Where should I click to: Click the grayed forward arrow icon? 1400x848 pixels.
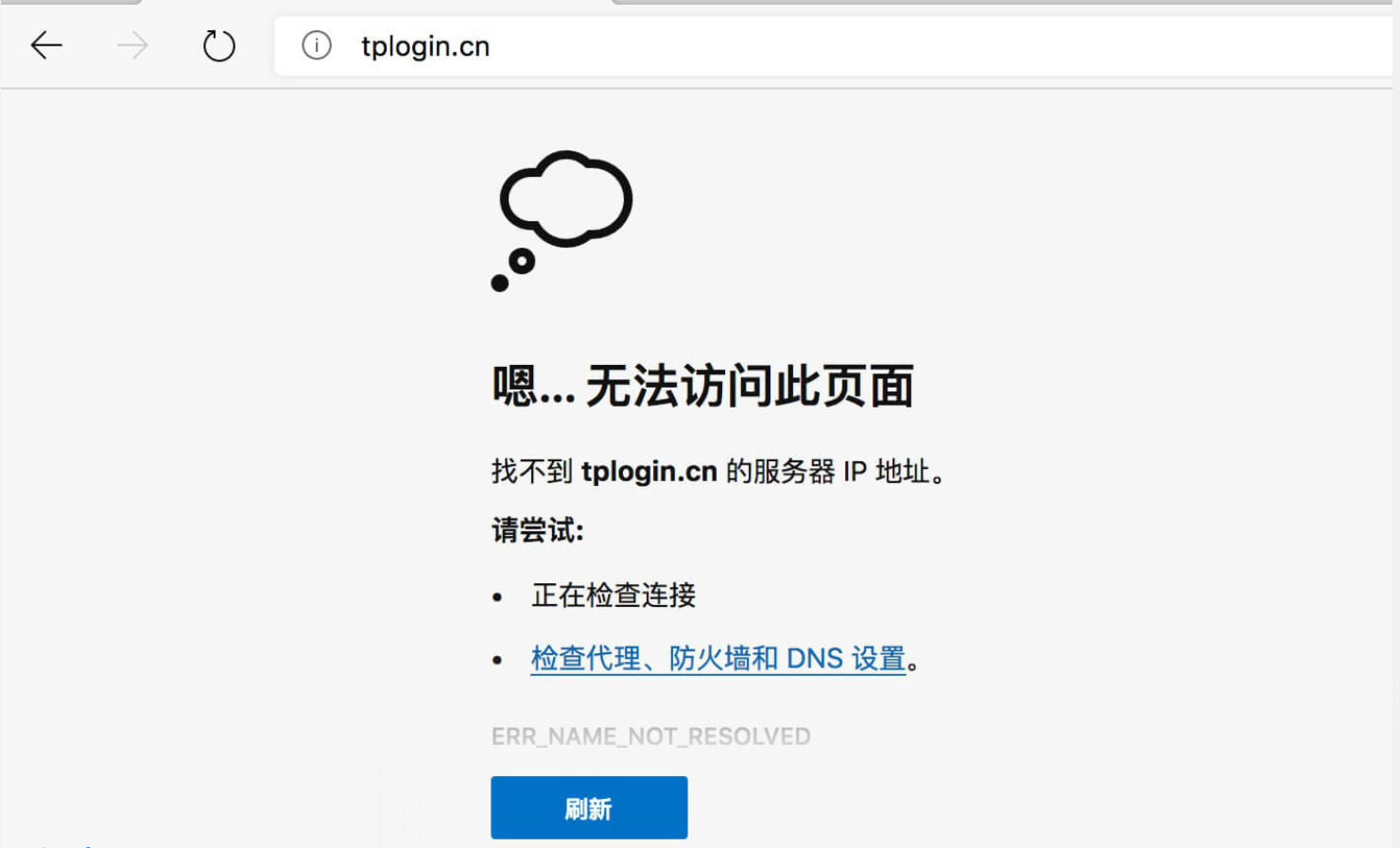pyautogui.click(x=132, y=45)
